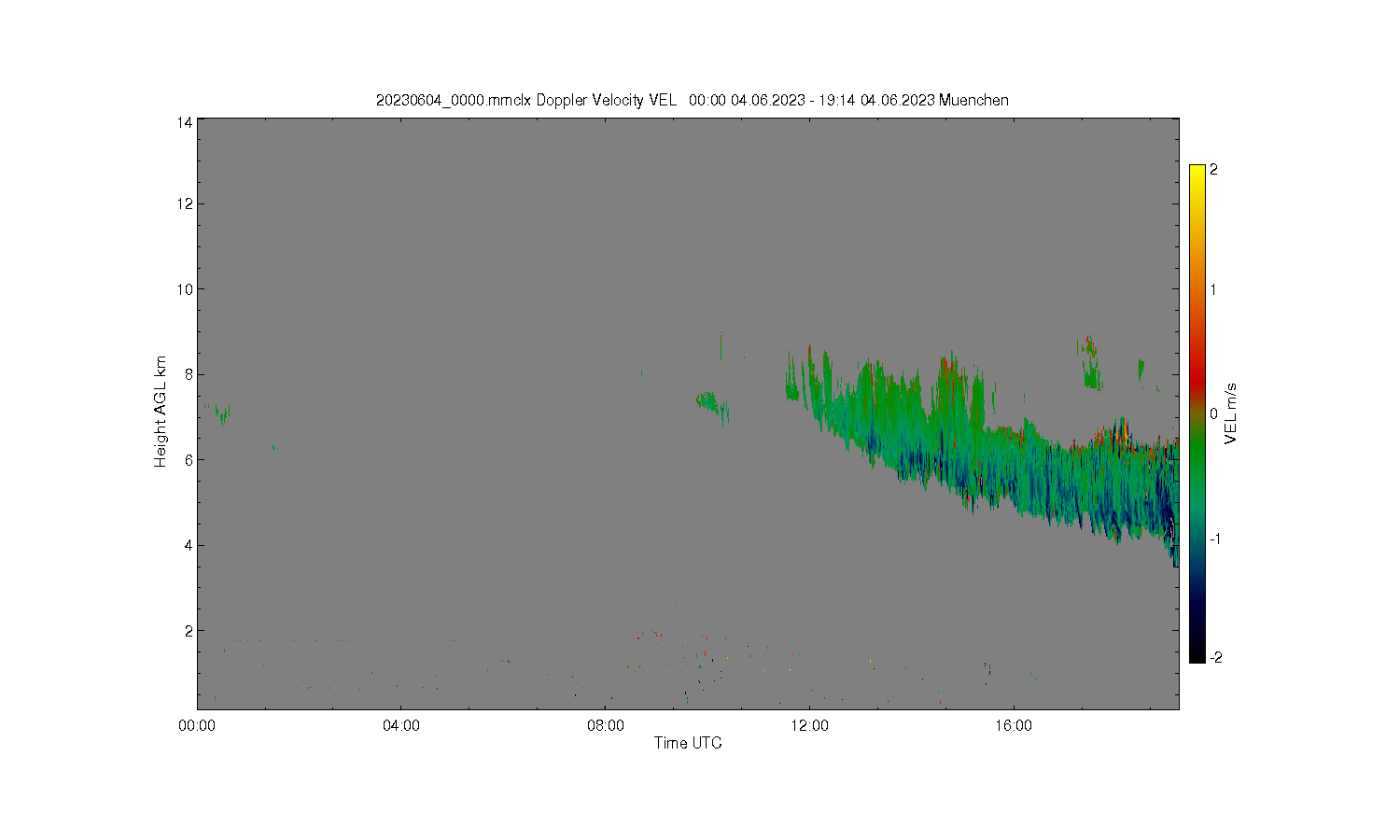This screenshot has width=1400, height=840.
Task: Click the colorbar tick label -1
Action: coord(1213,539)
